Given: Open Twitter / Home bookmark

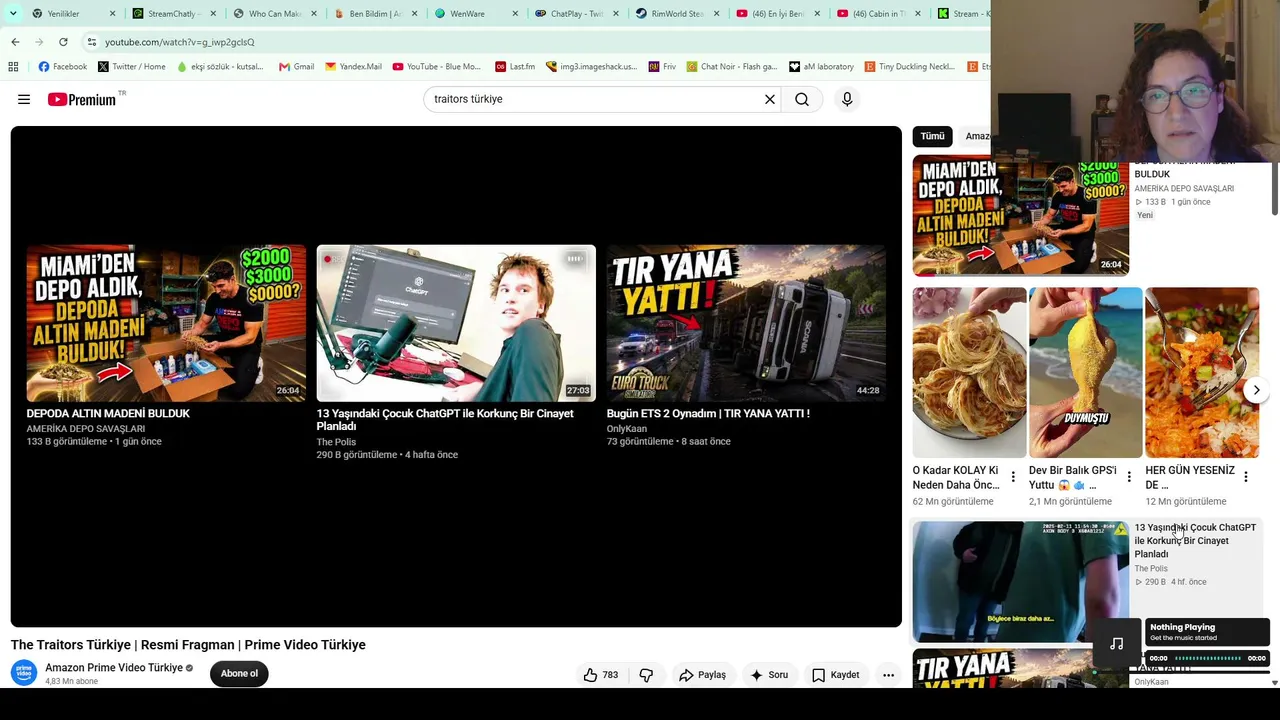Looking at the screenshot, I should point(132,67).
